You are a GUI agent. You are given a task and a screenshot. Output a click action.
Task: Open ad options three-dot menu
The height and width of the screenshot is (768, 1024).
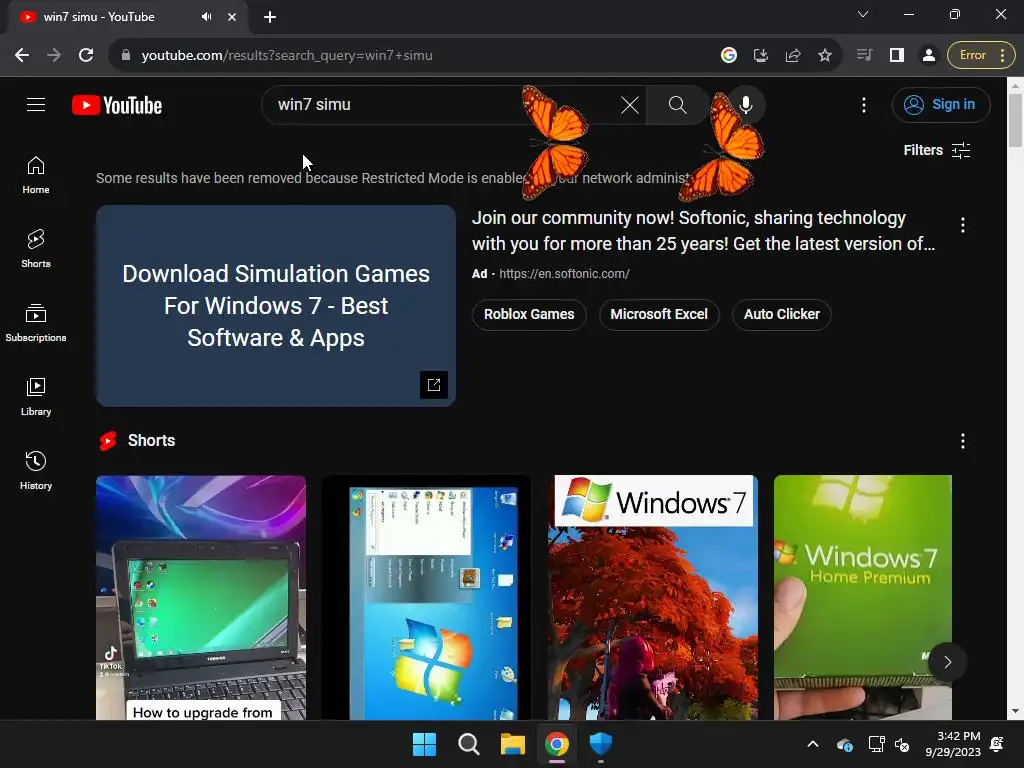pos(963,225)
